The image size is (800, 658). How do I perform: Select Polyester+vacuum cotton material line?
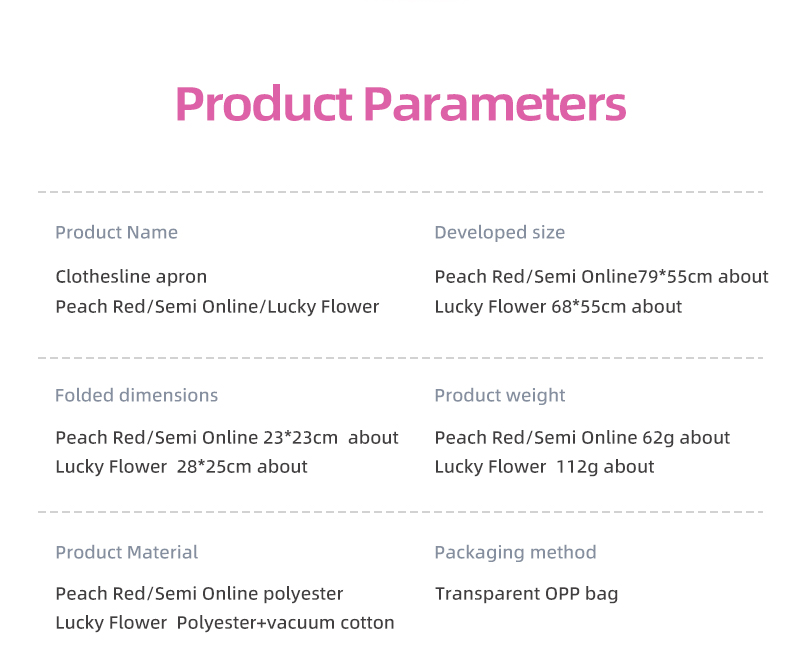click(x=224, y=623)
